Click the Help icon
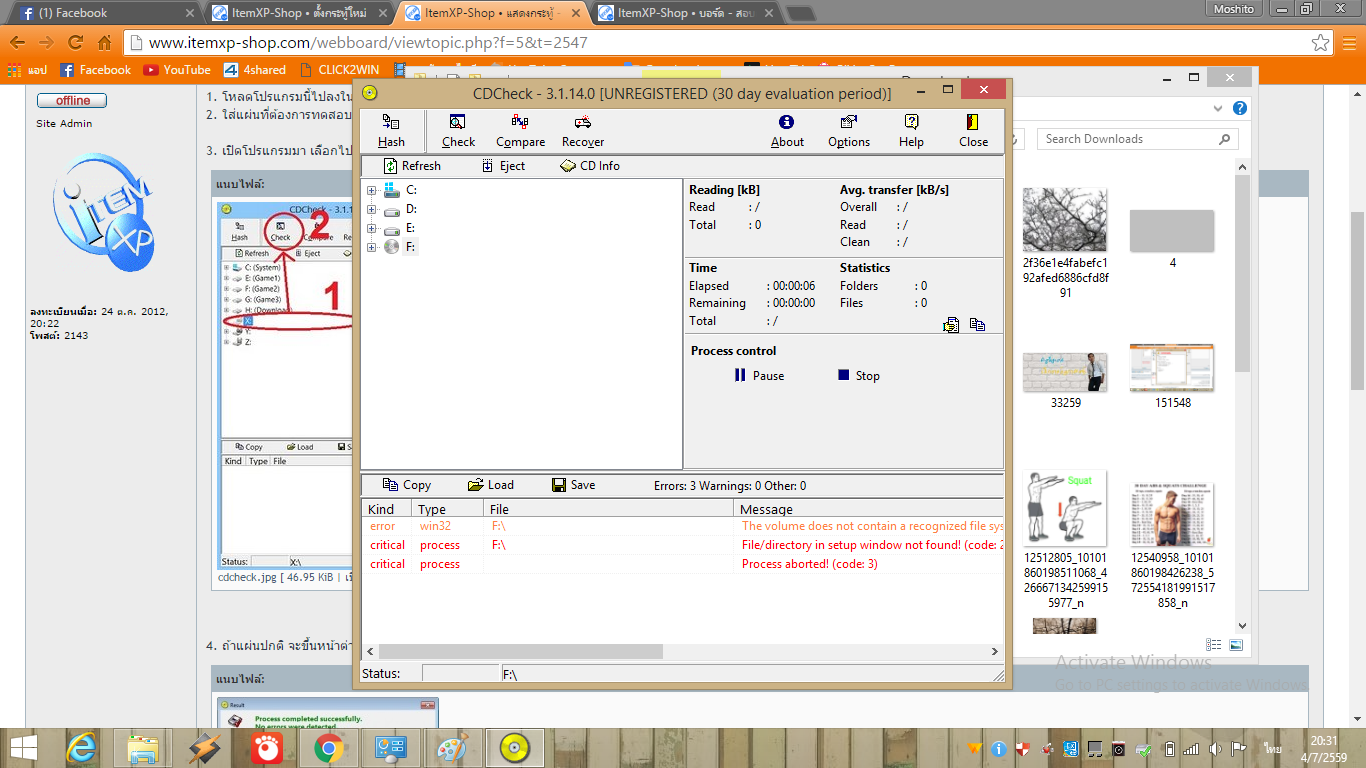The width and height of the screenshot is (1366, 768). tap(911, 130)
